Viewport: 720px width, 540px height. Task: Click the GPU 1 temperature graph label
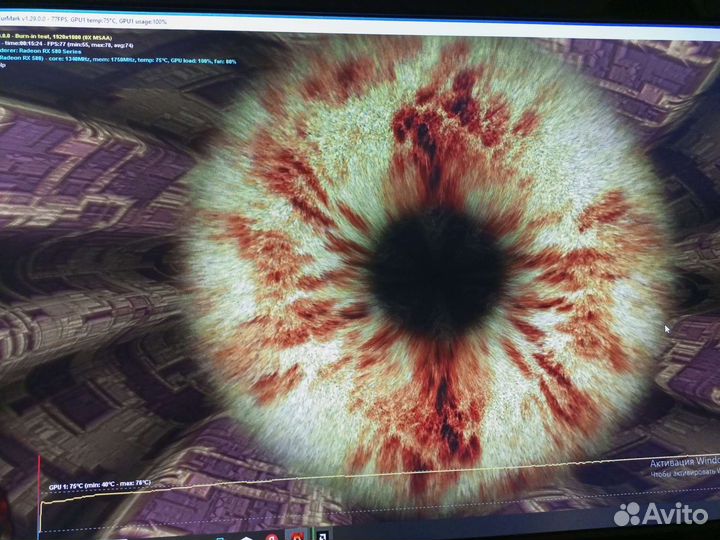pyautogui.click(x=98, y=486)
